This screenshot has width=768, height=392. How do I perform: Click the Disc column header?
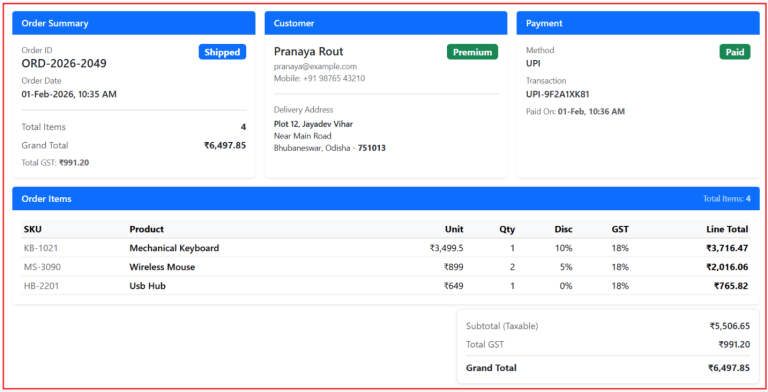pos(563,229)
